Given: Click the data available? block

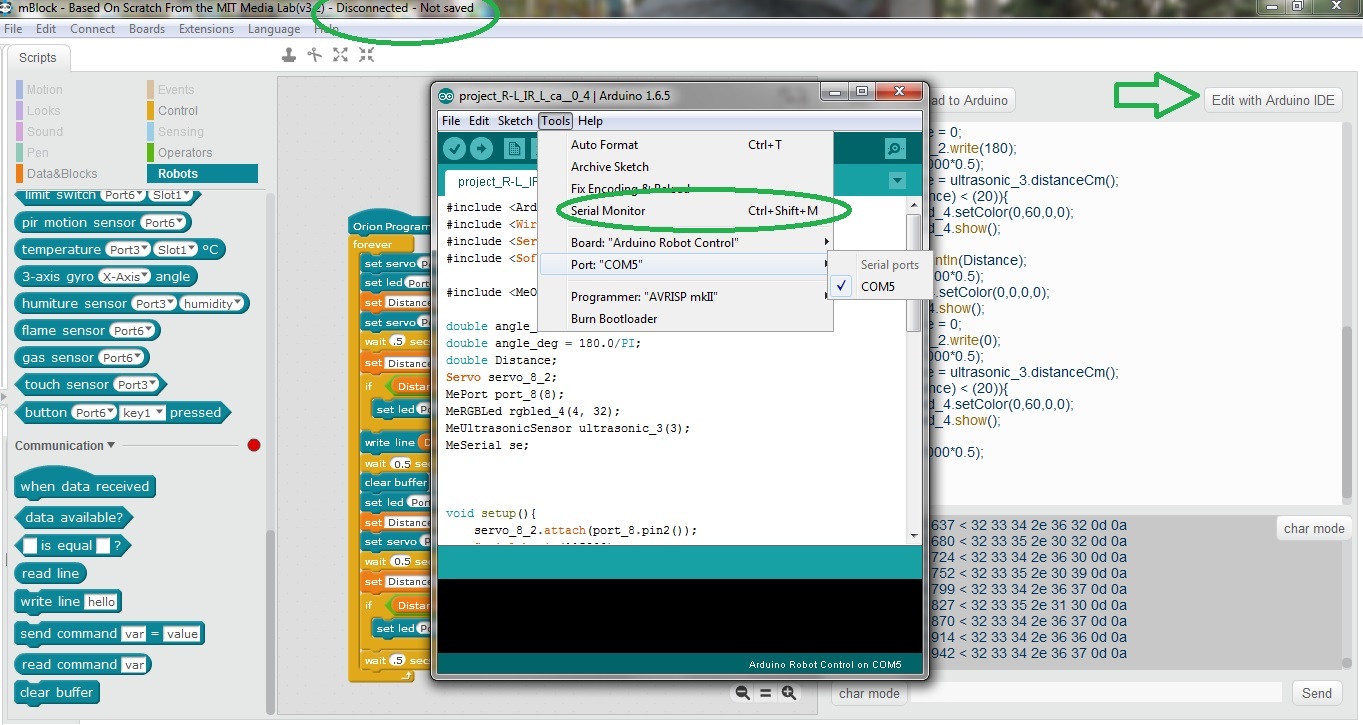Looking at the screenshot, I should click(75, 518).
